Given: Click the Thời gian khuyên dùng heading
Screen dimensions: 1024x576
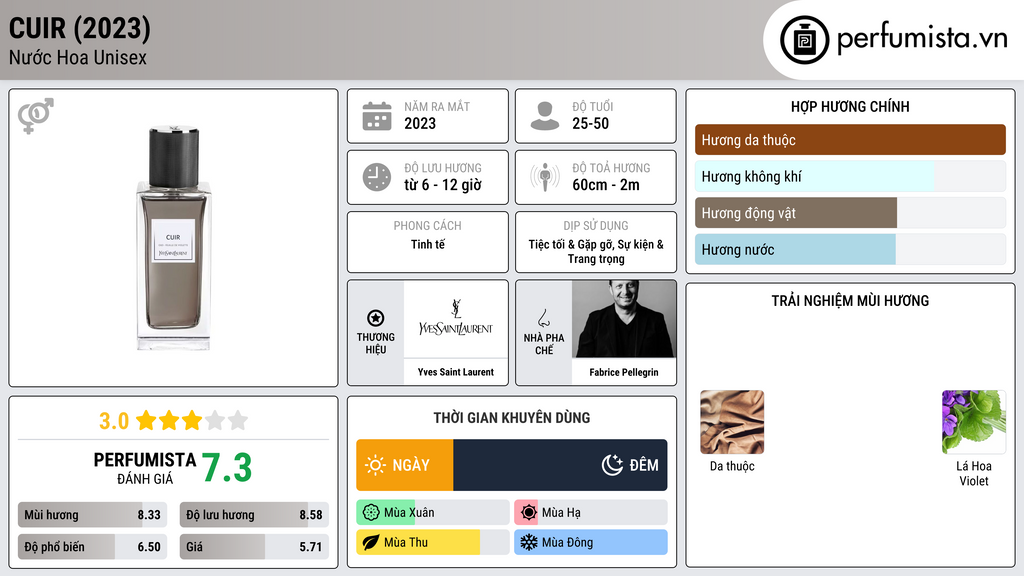Looking at the screenshot, I should click(512, 417).
